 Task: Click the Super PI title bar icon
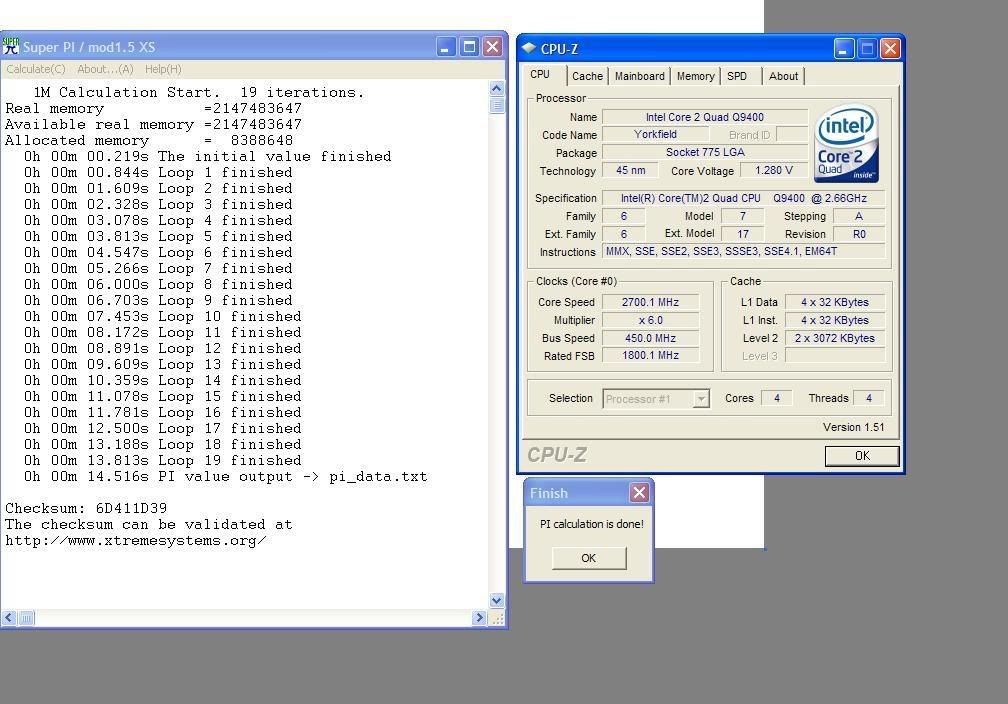(10, 46)
